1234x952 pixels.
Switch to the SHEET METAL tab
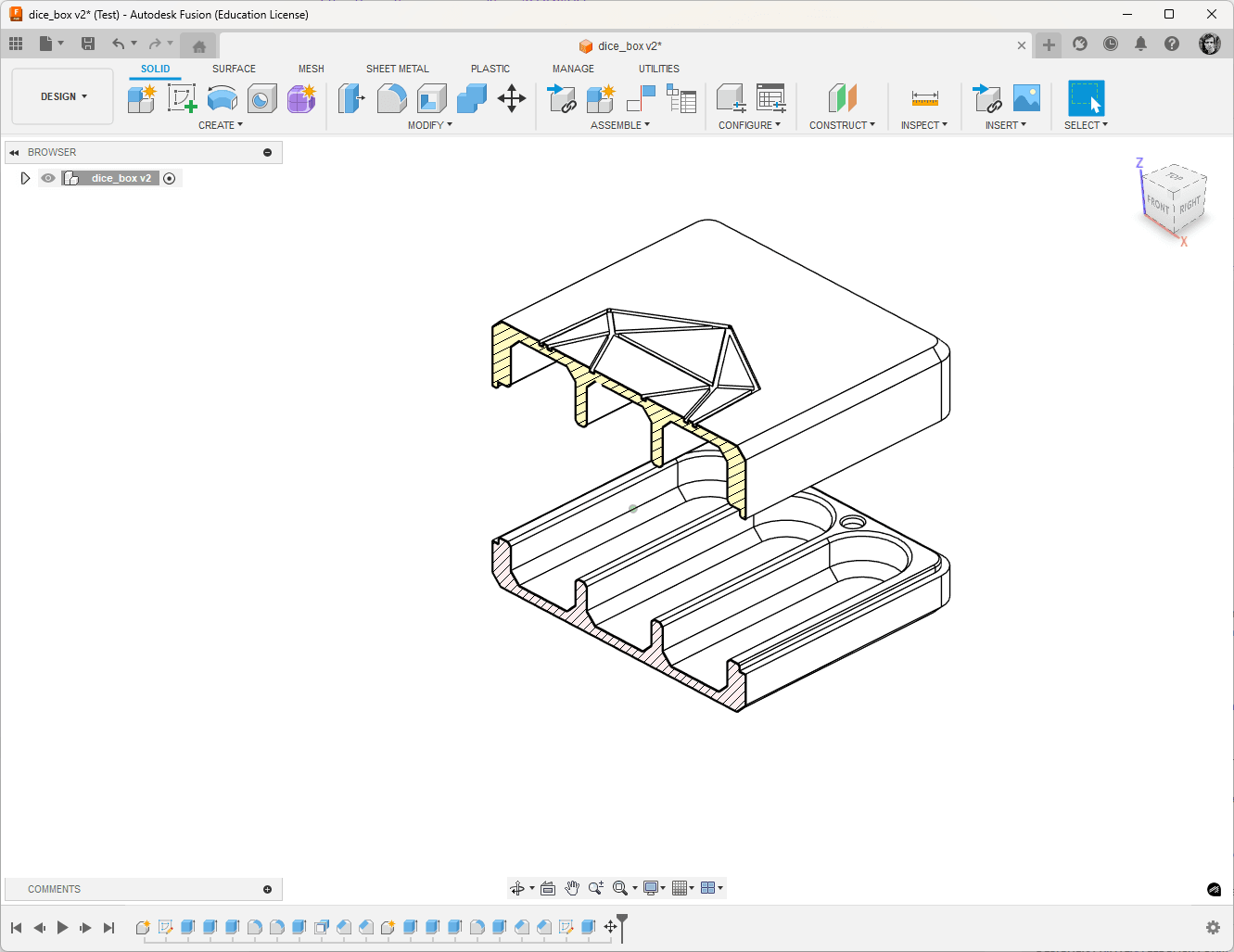398,69
